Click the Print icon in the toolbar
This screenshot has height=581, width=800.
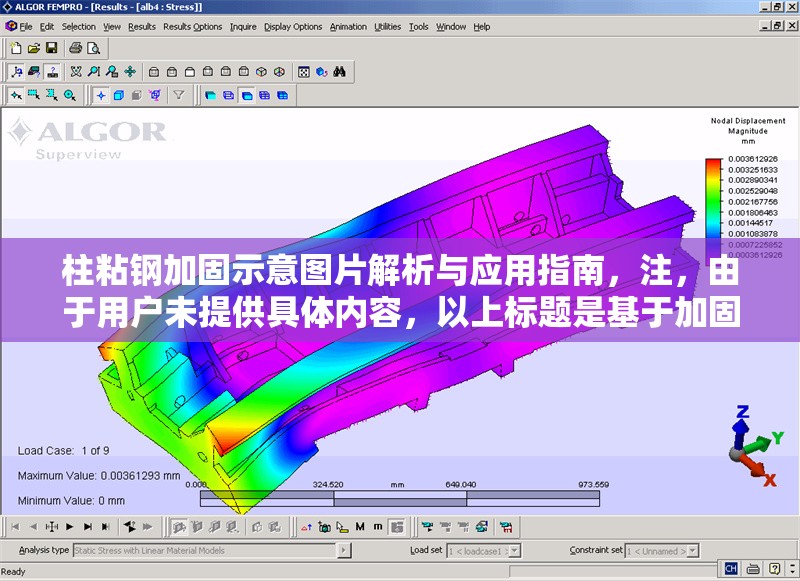pos(76,48)
